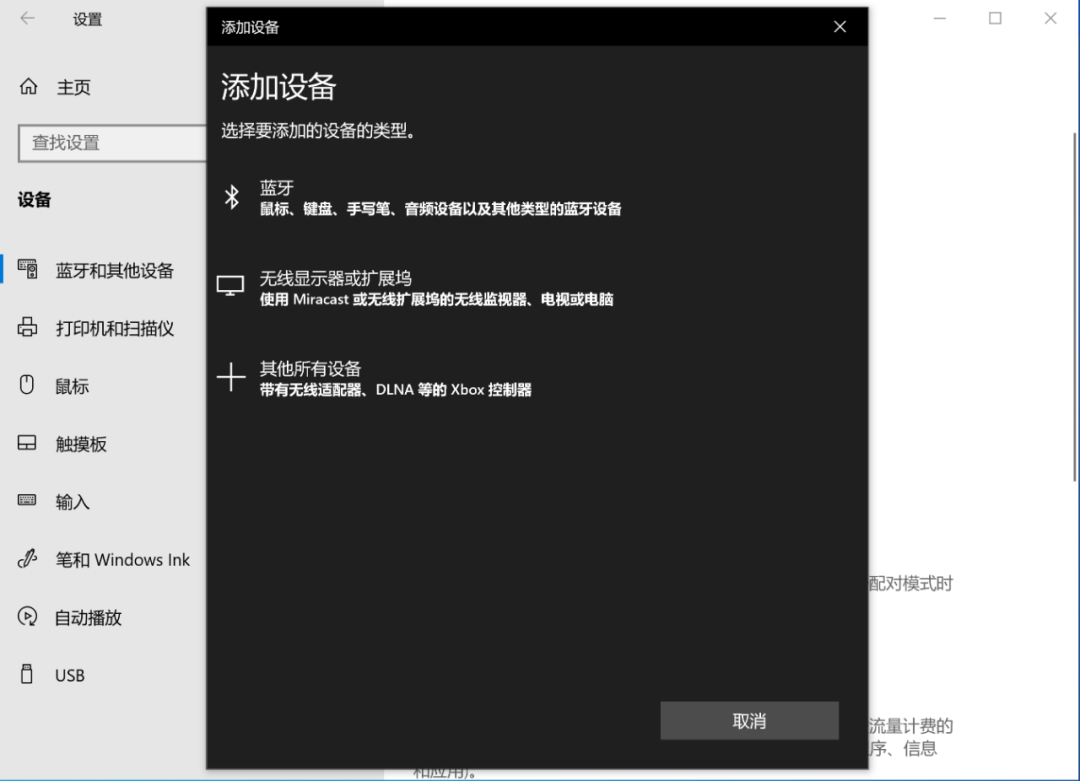Click the 使用 Miracast description text
1080x781 pixels.
point(437,299)
